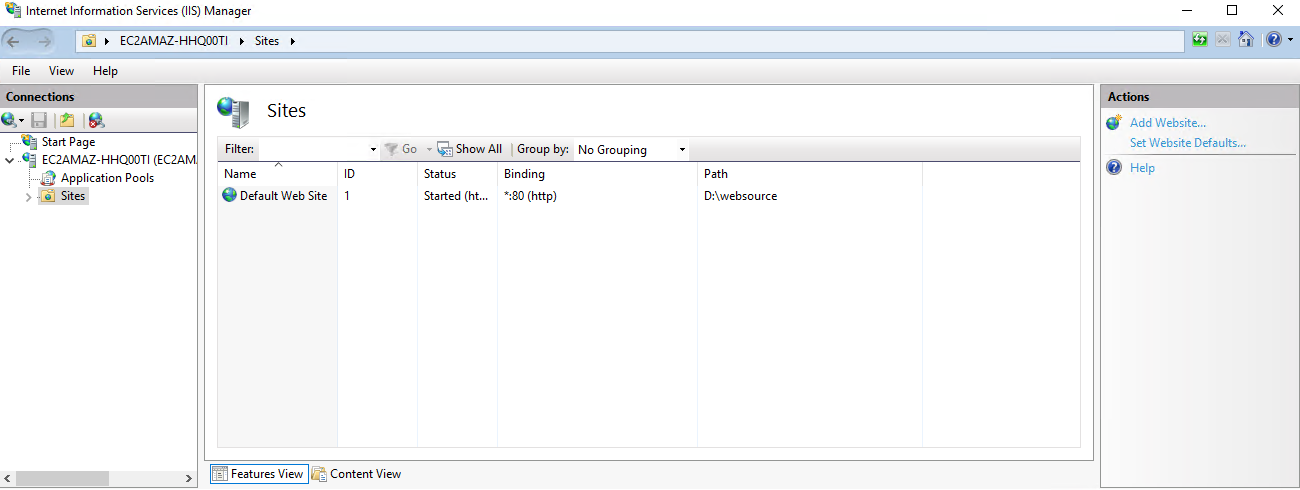Screen dimensions: 1300x490
Task: Collapse the EC2AMAZ-HHQ00TI server node
Action: pos(9,160)
